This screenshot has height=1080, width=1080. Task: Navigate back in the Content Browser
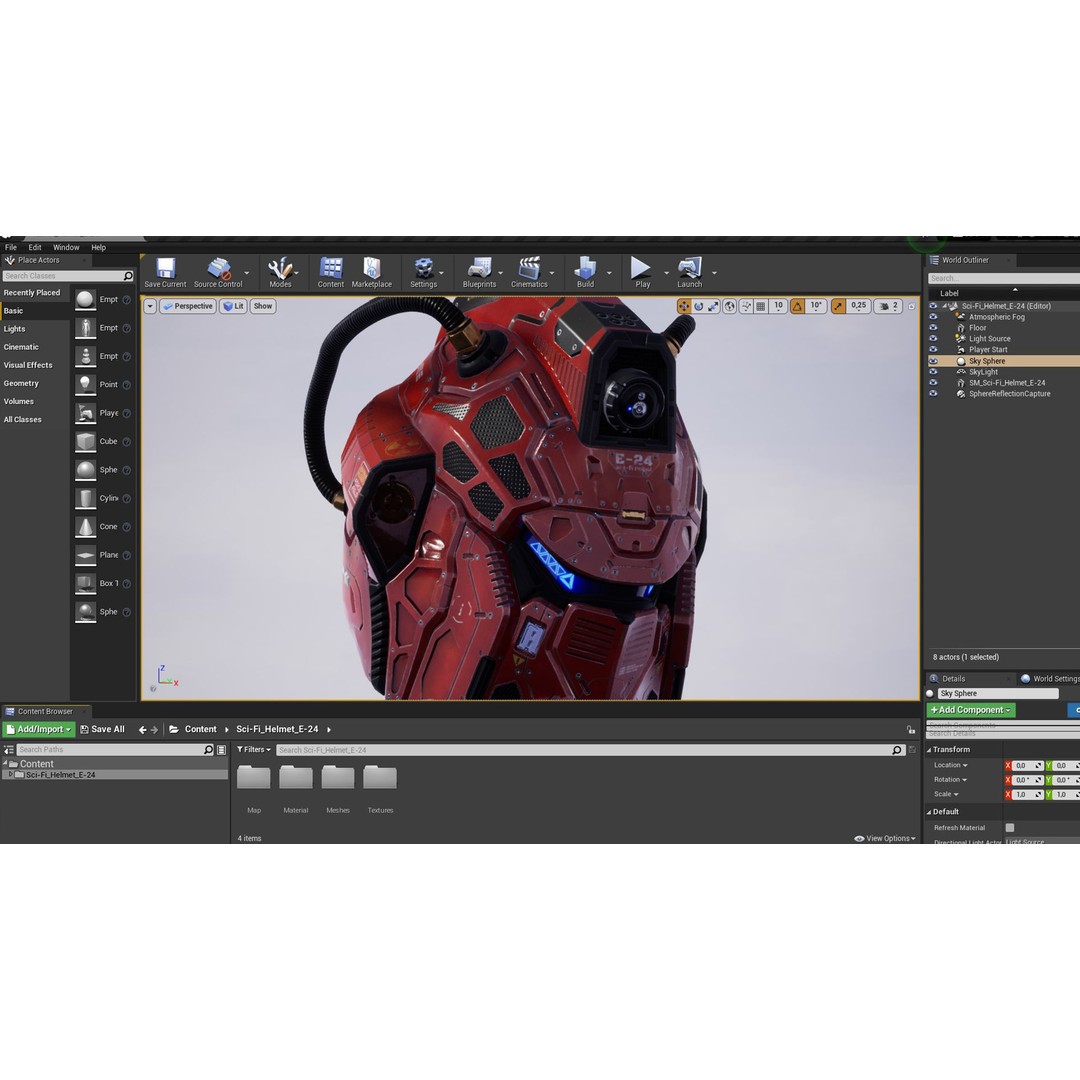[x=143, y=729]
